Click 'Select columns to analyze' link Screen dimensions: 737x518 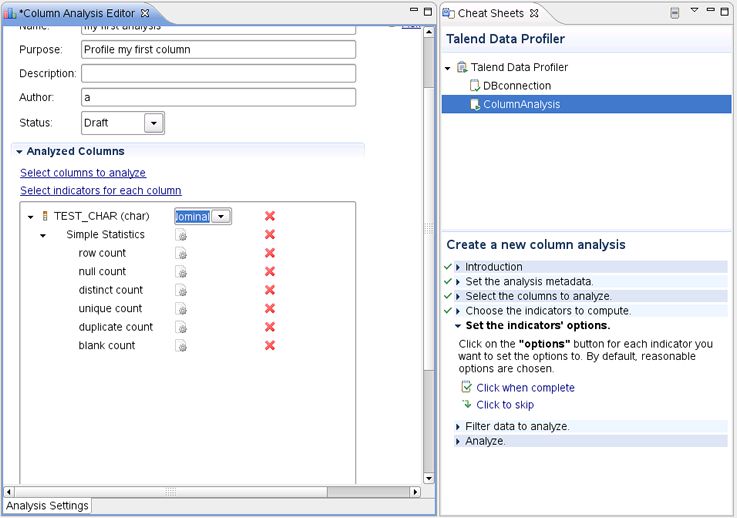coord(83,173)
